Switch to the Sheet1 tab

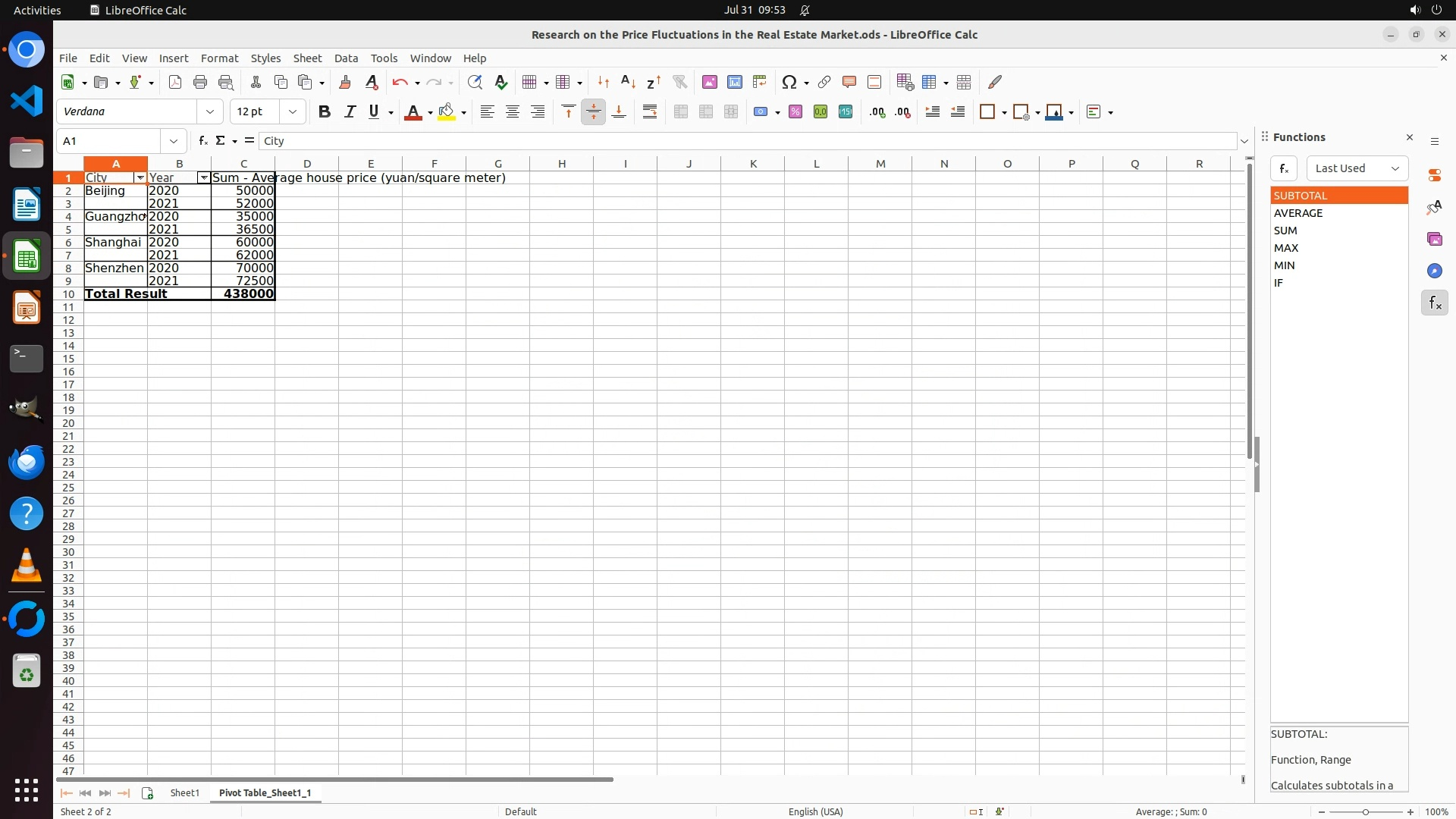click(x=184, y=792)
